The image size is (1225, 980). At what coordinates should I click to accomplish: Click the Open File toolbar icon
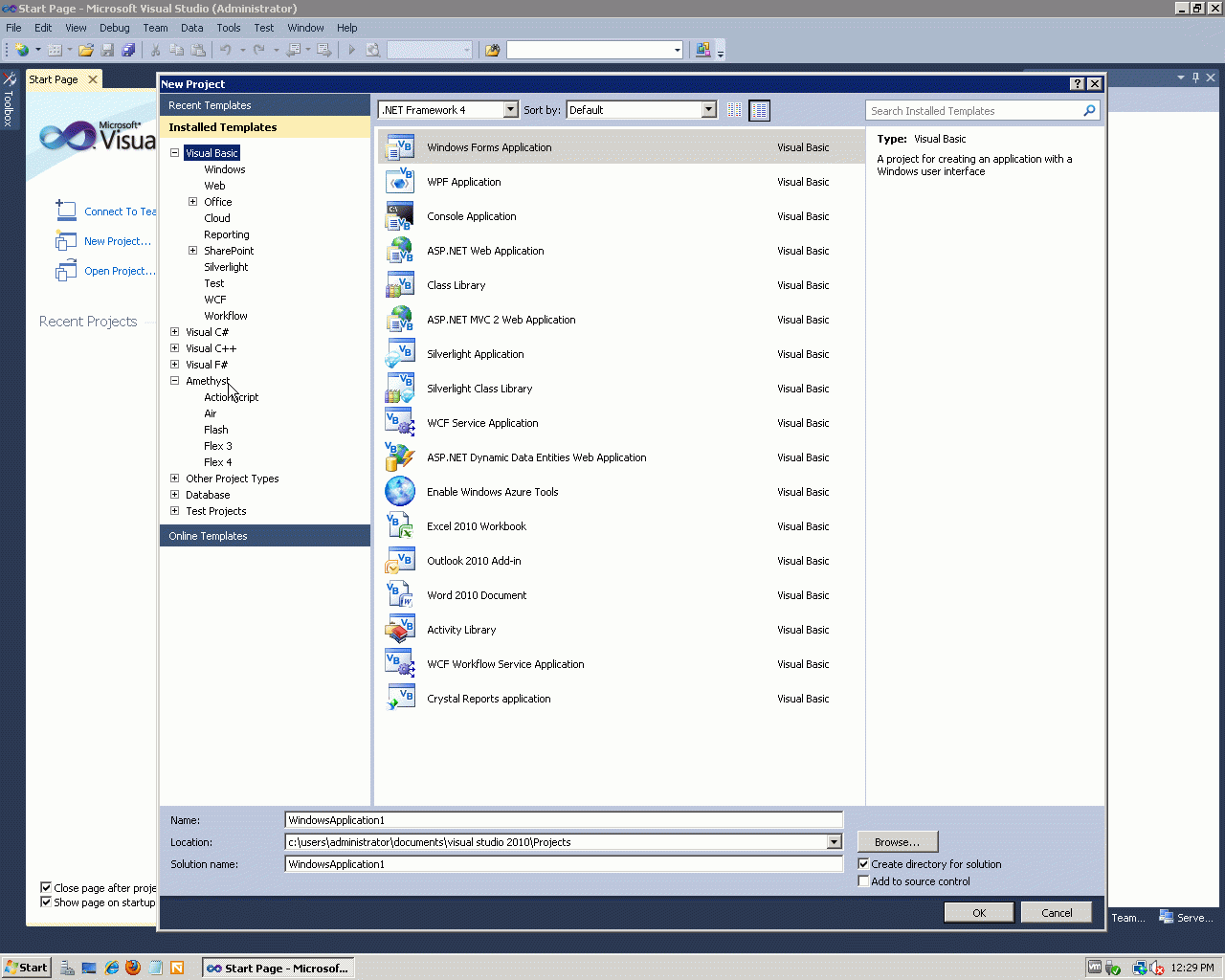tap(86, 50)
